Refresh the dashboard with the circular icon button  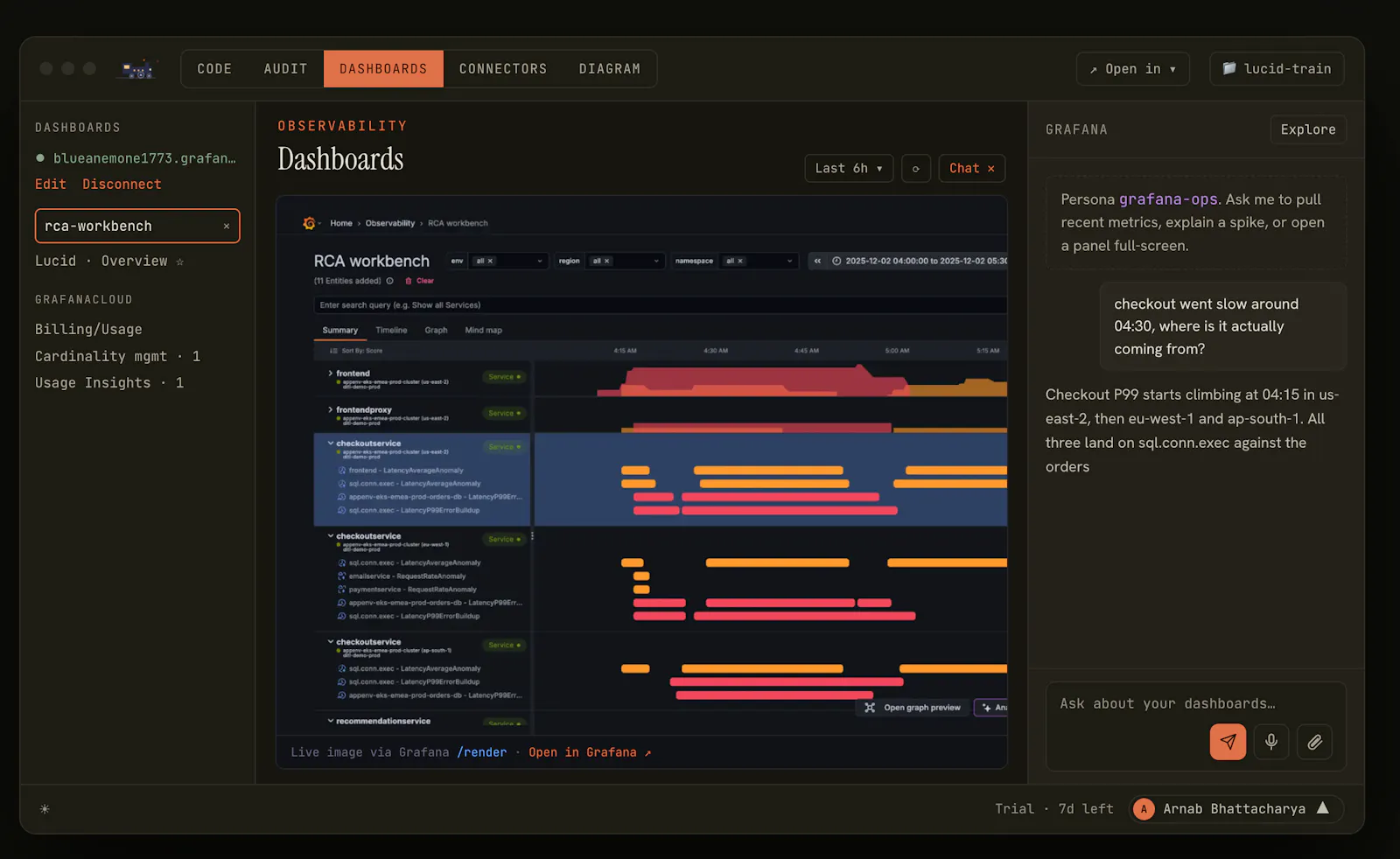tap(916, 168)
